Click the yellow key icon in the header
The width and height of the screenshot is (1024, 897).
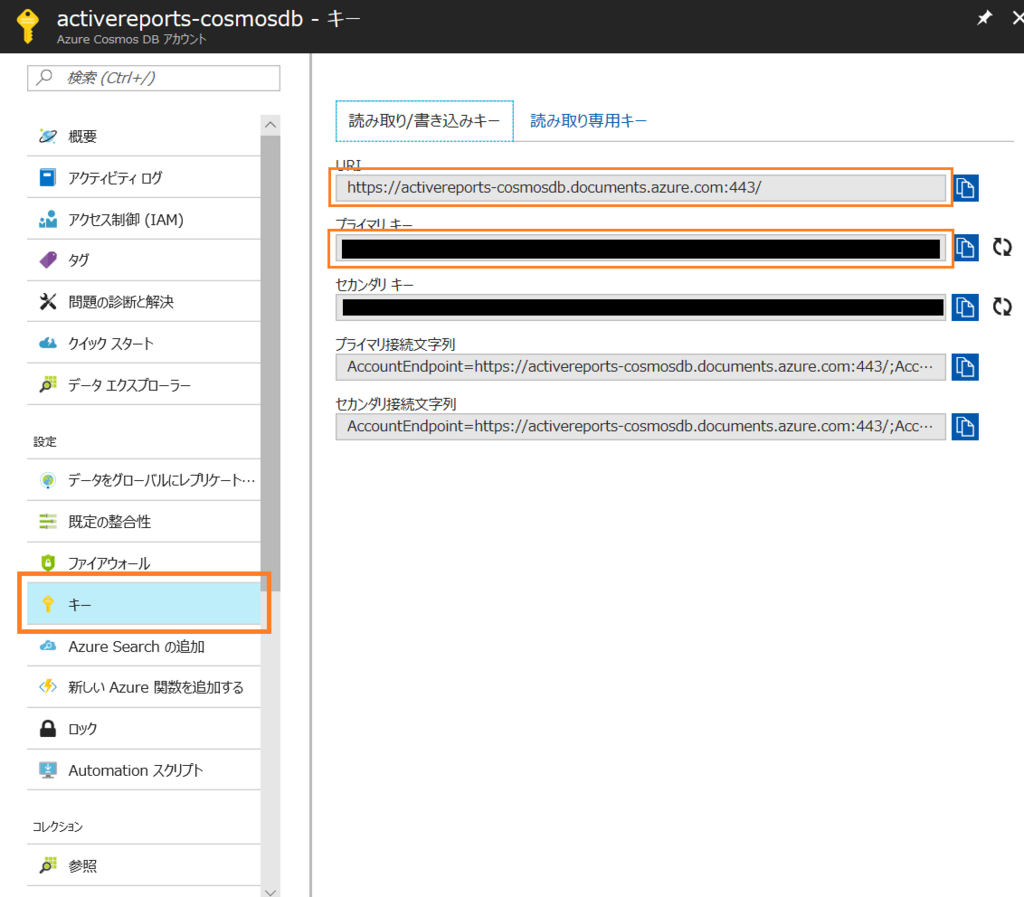(x=27, y=26)
